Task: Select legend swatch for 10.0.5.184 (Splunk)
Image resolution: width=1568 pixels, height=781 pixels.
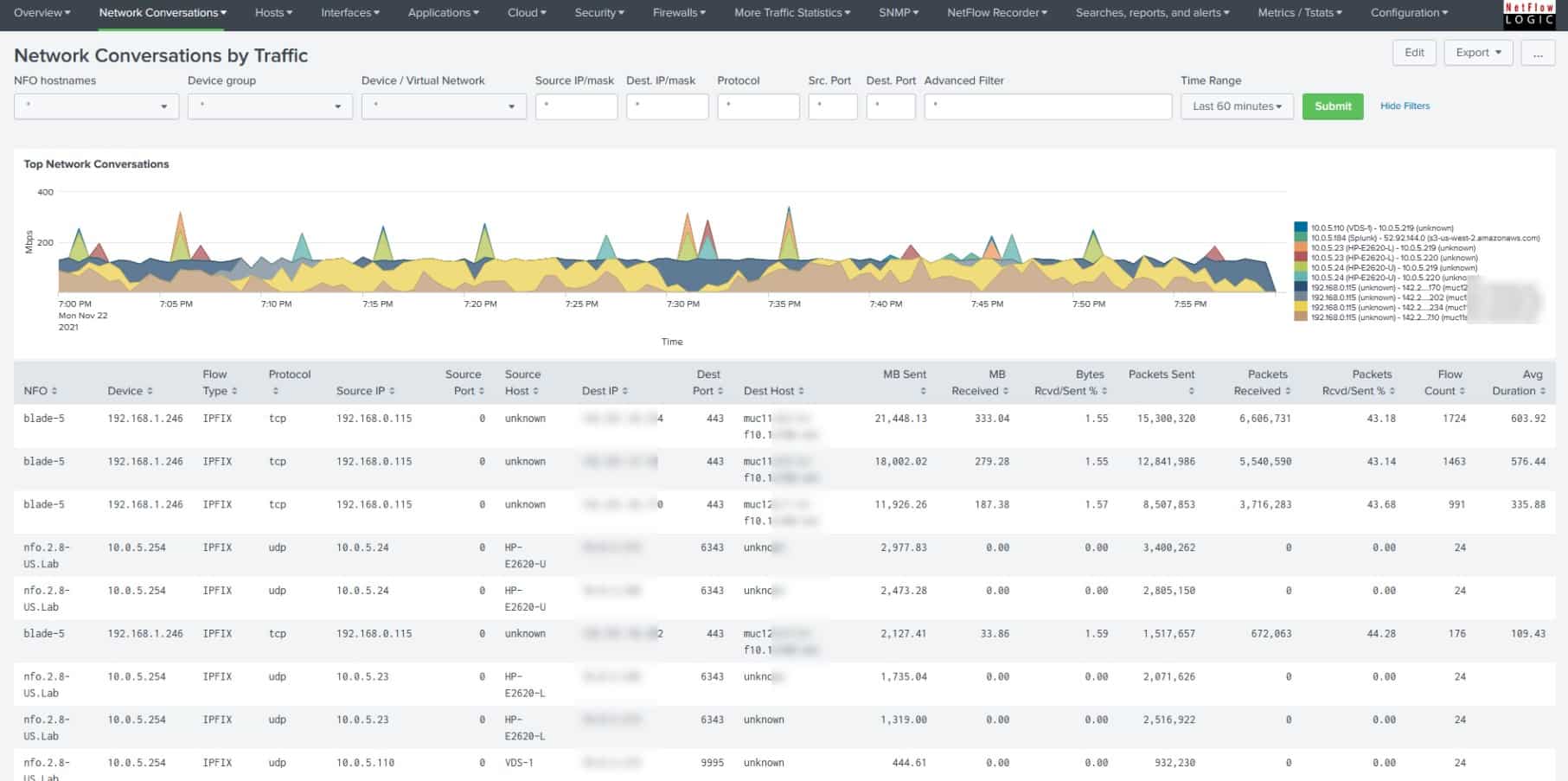Action: (x=1301, y=238)
